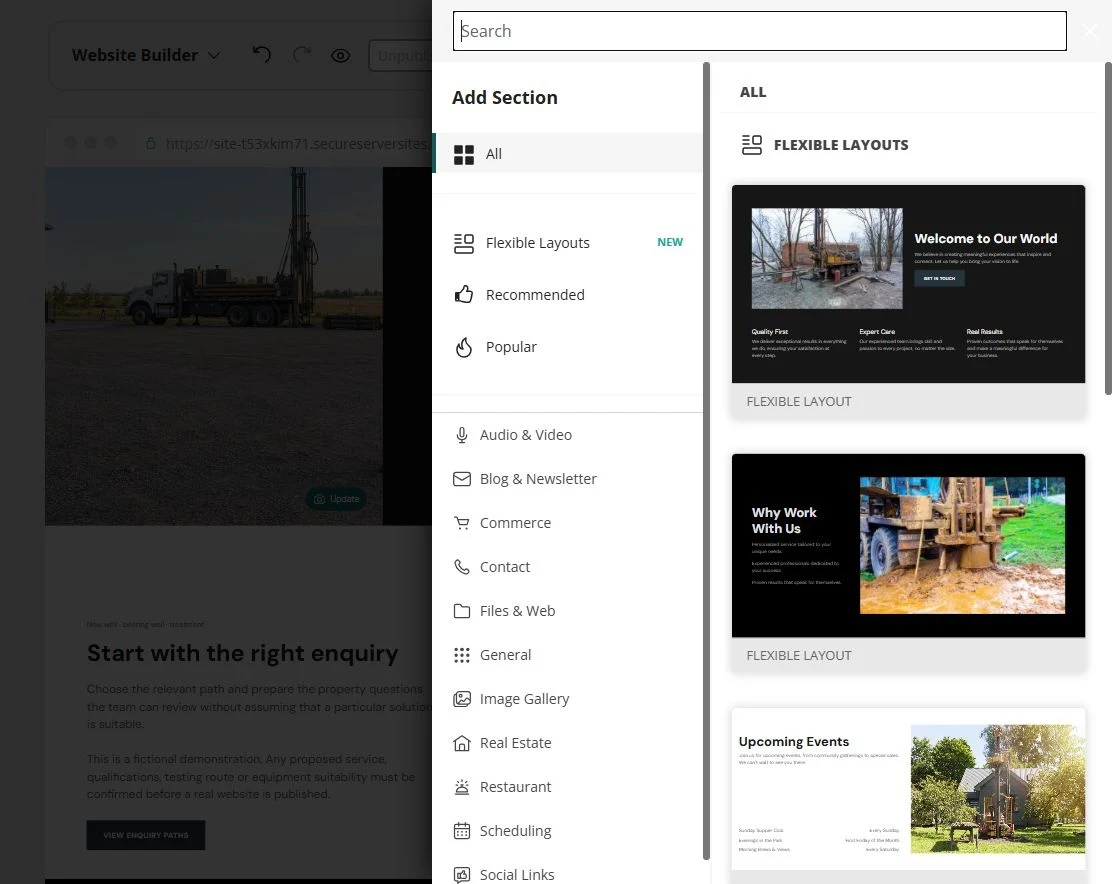Open the Popular category
Viewport: 1112px width, 884px height.
(x=567, y=347)
